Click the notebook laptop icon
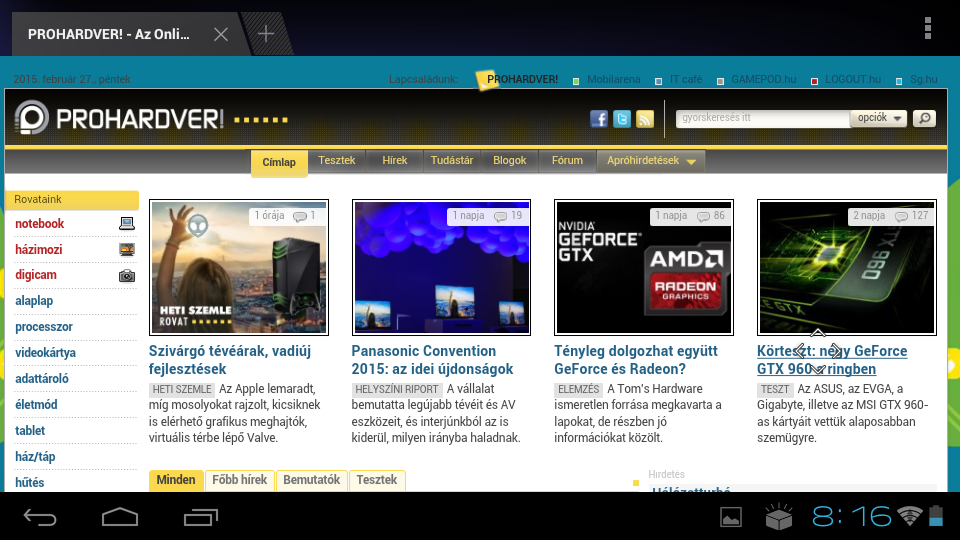The width and height of the screenshot is (960, 540). pos(127,223)
